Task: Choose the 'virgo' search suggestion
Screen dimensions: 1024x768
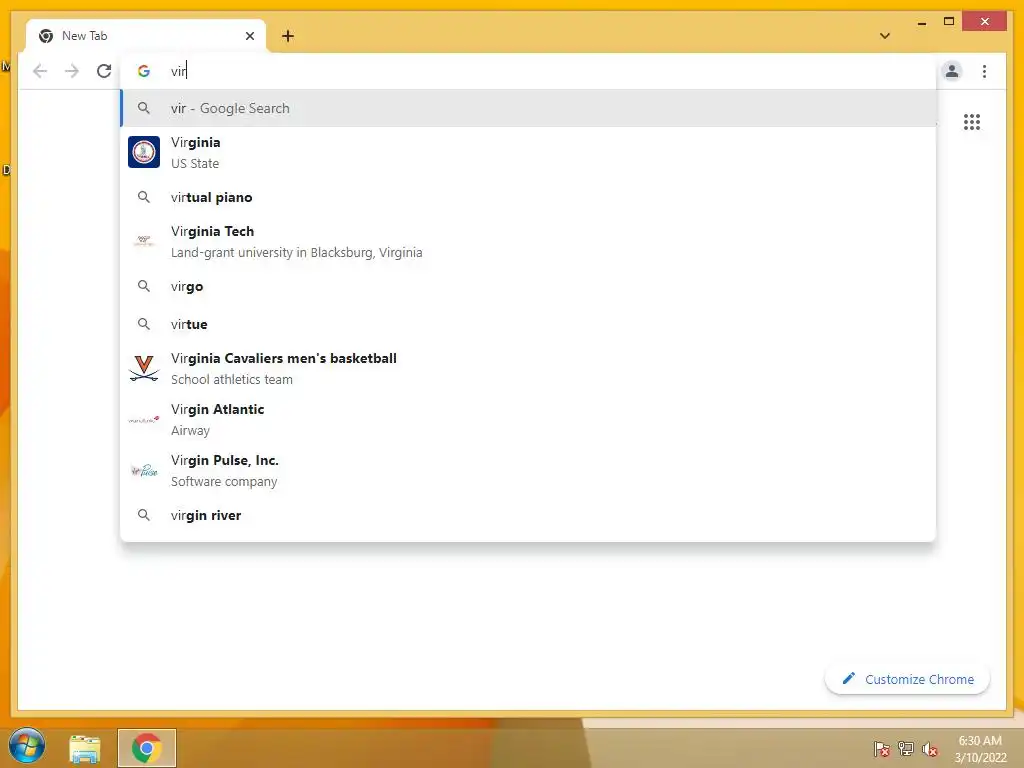Action: tap(528, 286)
